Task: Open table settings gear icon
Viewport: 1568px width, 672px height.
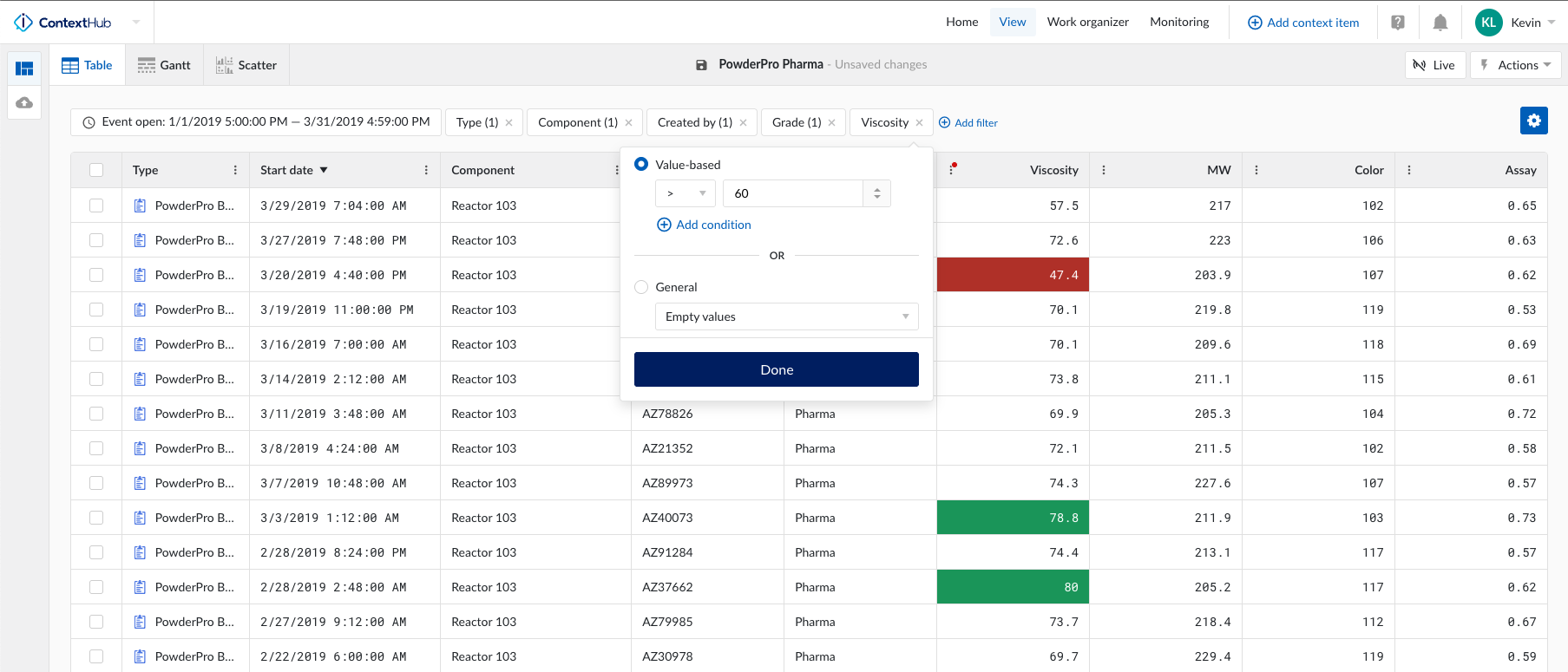Action: pos(1534,121)
